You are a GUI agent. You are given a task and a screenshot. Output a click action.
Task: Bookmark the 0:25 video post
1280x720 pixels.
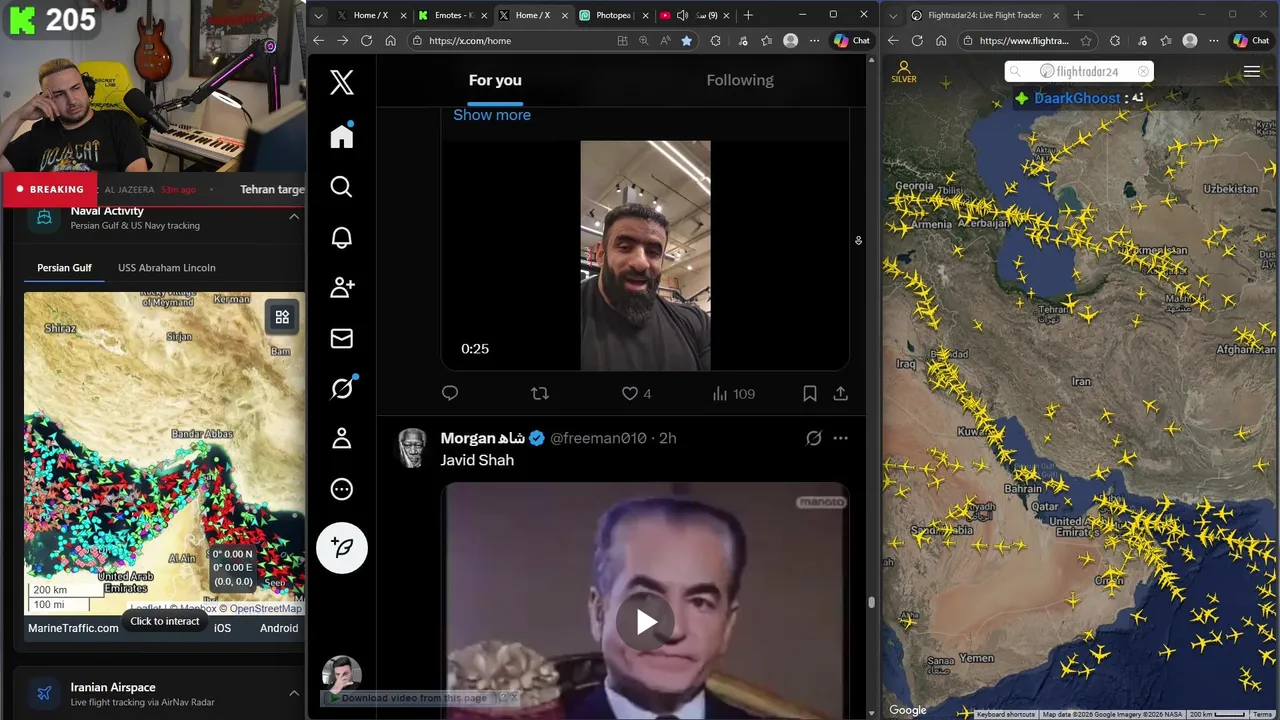[x=810, y=393]
